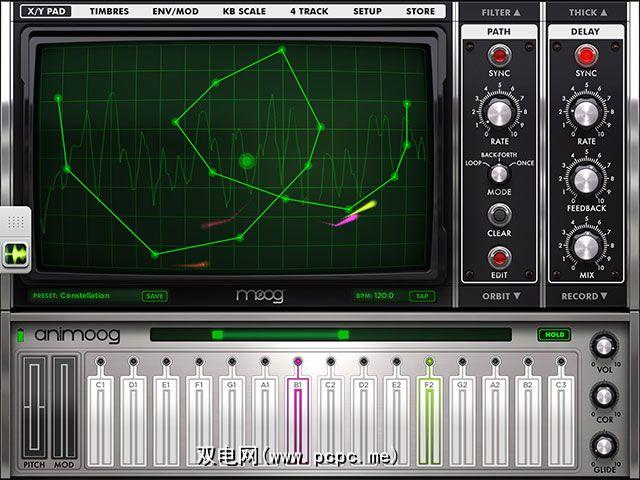Click the Path RATE knob
The image size is (640, 480).
[x=498, y=112]
